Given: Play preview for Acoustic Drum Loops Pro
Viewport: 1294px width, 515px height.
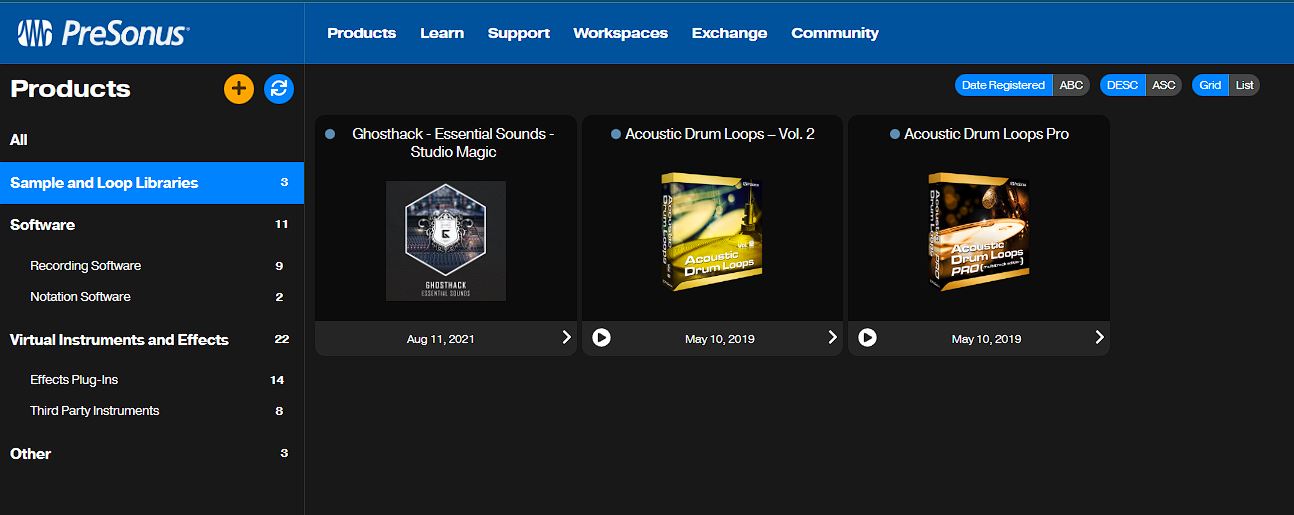Looking at the screenshot, I should [x=868, y=338].
